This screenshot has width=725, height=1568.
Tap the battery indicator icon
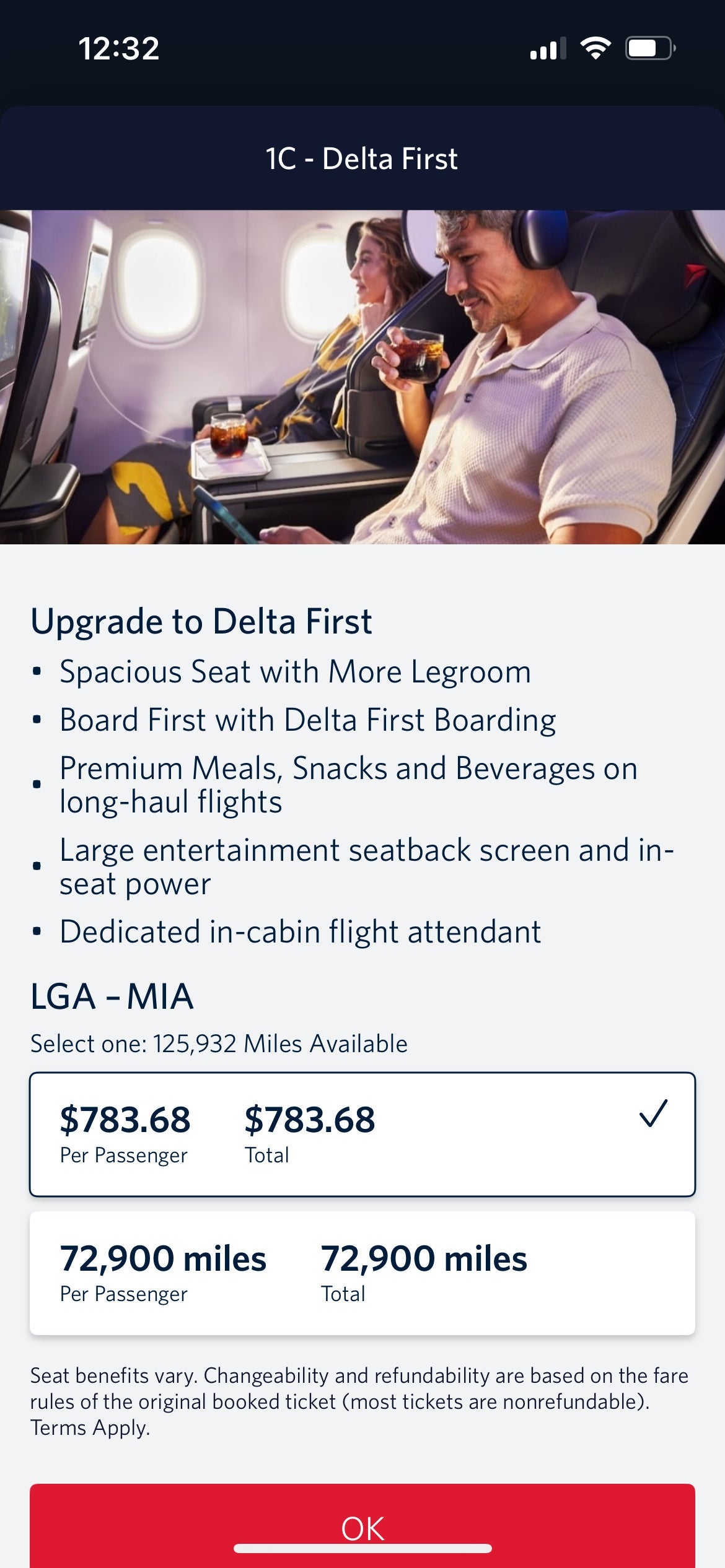(648, 49)
